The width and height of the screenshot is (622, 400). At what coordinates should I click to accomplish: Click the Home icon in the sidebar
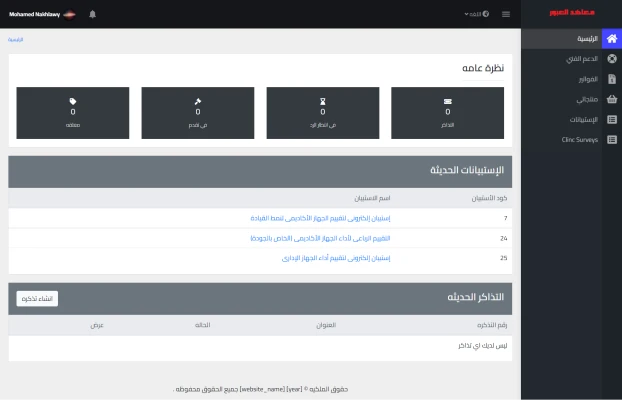[611, 39]
